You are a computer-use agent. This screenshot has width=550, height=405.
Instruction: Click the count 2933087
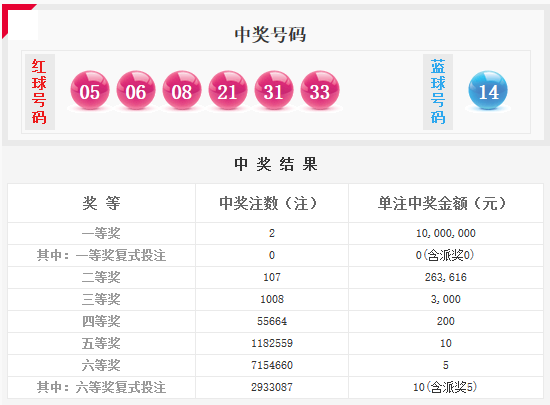click(272, 387)
